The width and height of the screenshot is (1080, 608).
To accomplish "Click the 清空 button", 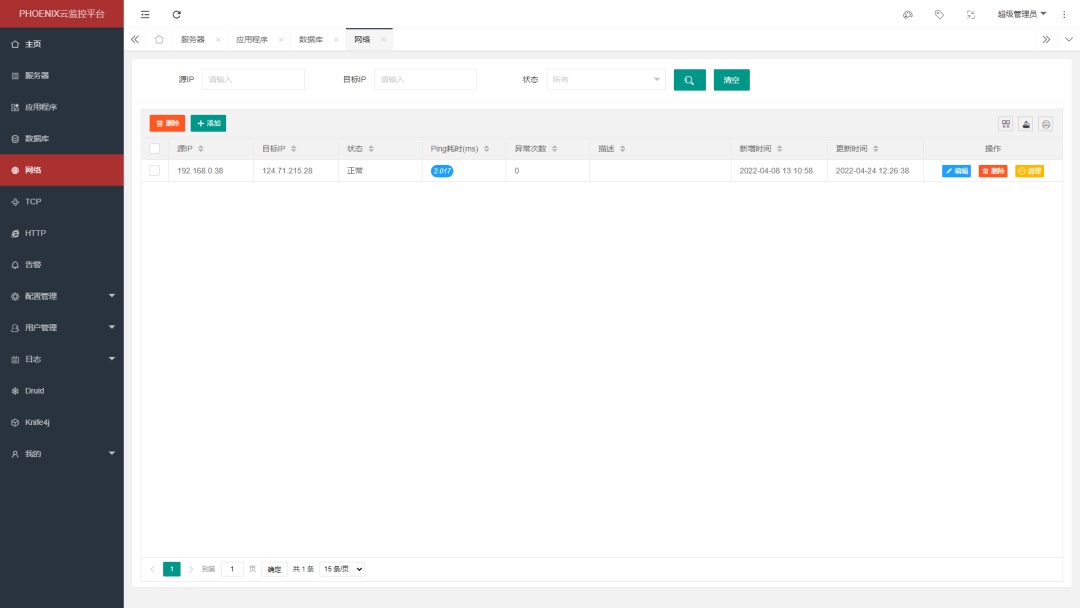I will 731,80.
